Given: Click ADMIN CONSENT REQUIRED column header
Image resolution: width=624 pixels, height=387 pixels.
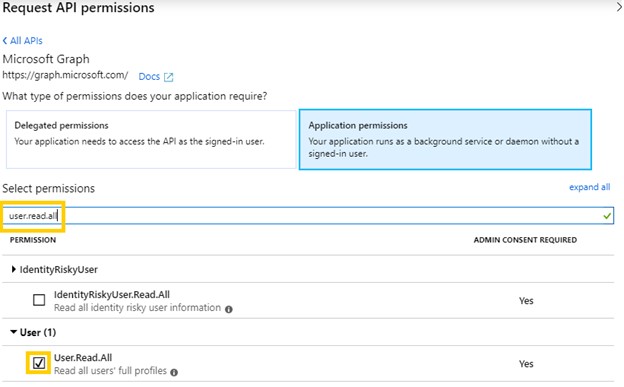Looking at the screenshot, I should click(525, 240).
